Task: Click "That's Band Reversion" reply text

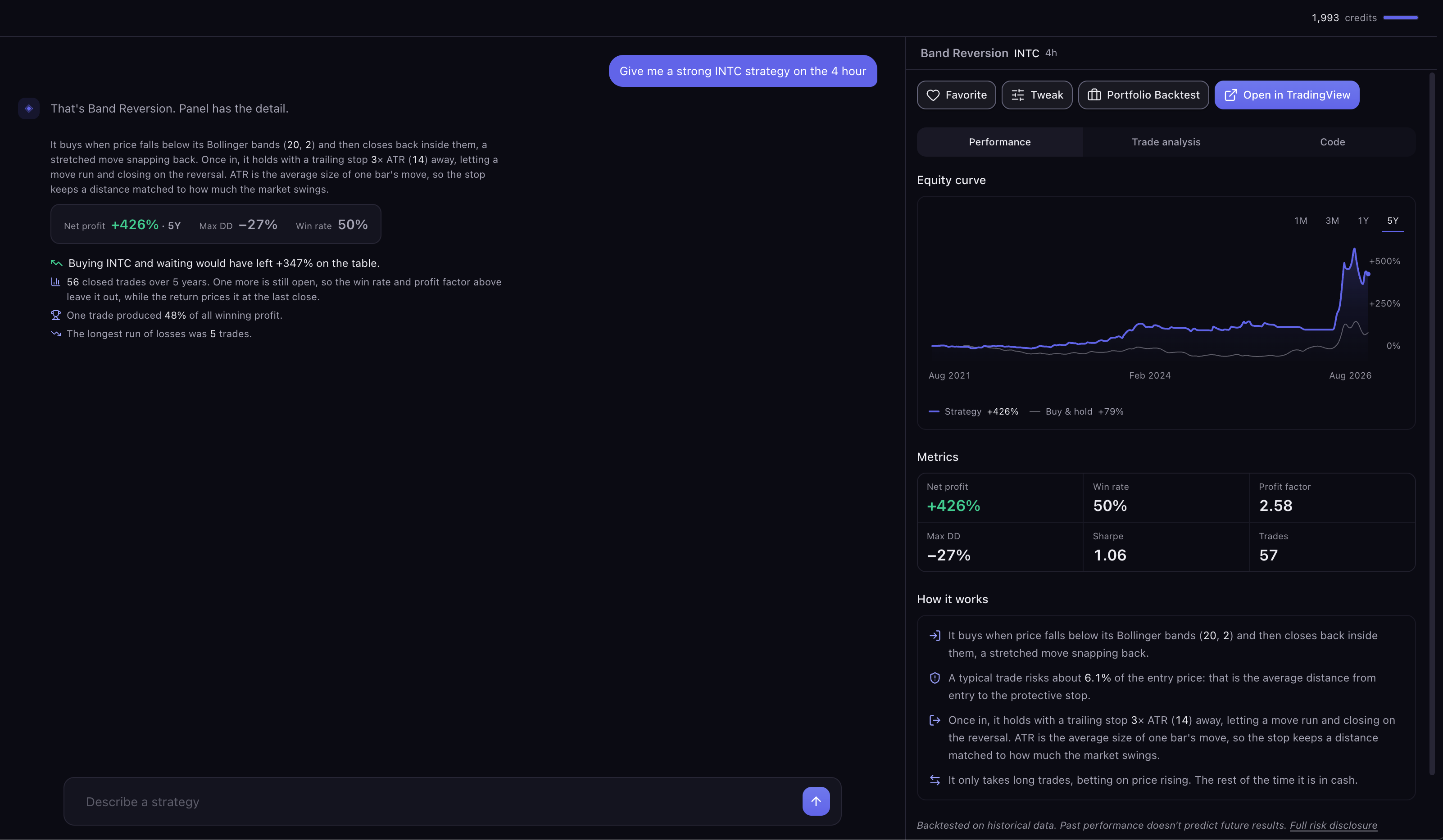Action: click(x=169, y=109)
